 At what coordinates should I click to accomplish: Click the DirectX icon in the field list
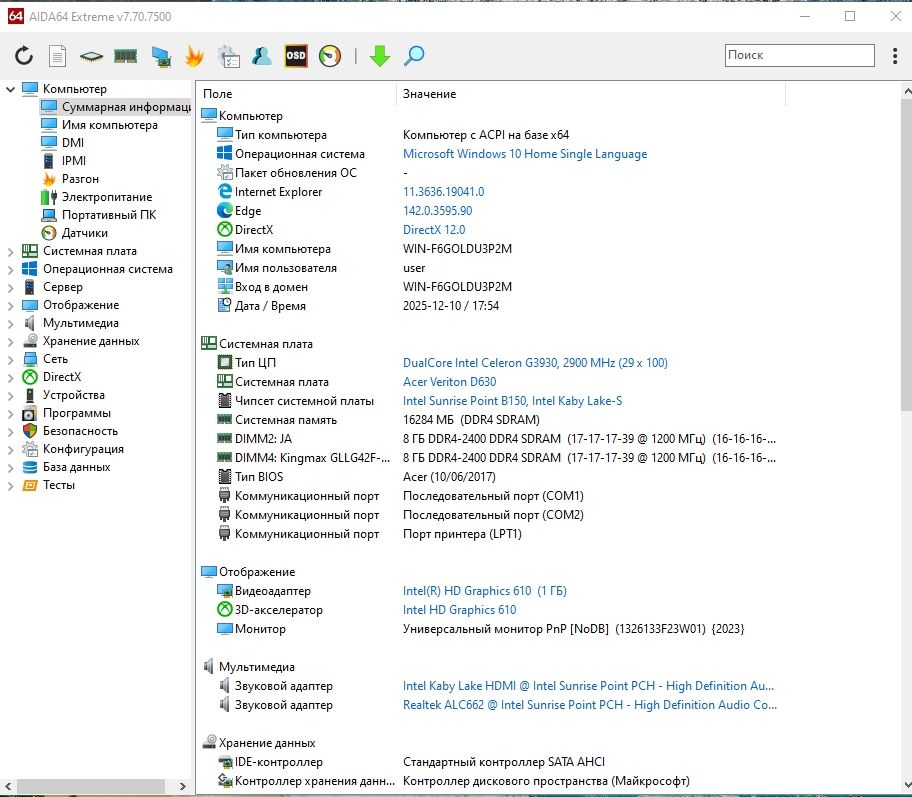tap(225, 229)
